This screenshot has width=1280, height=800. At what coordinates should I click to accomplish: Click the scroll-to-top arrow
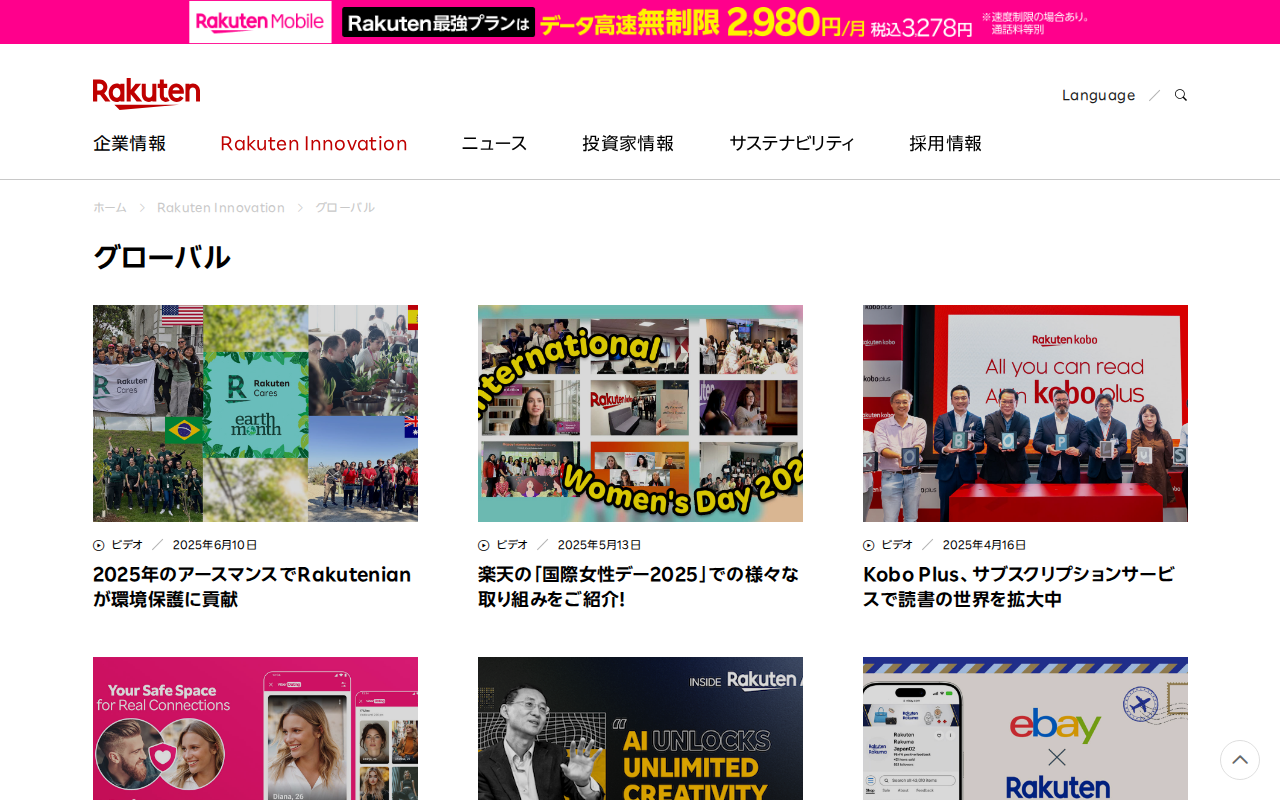click(x=1239, y=760)
